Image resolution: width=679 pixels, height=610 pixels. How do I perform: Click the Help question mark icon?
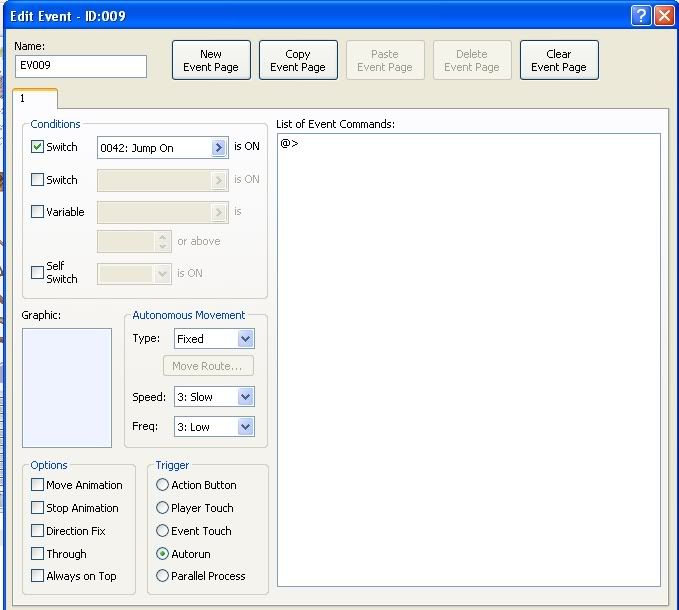[x=641, y=15]
